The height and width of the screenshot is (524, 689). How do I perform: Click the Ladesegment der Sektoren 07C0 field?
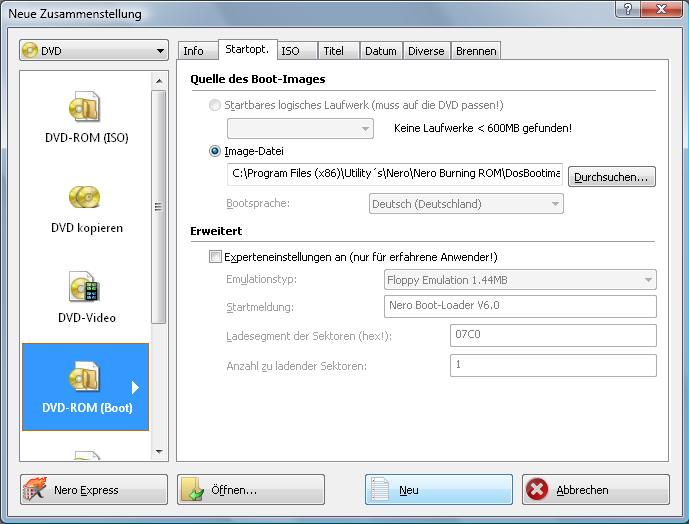pos(553,335)
